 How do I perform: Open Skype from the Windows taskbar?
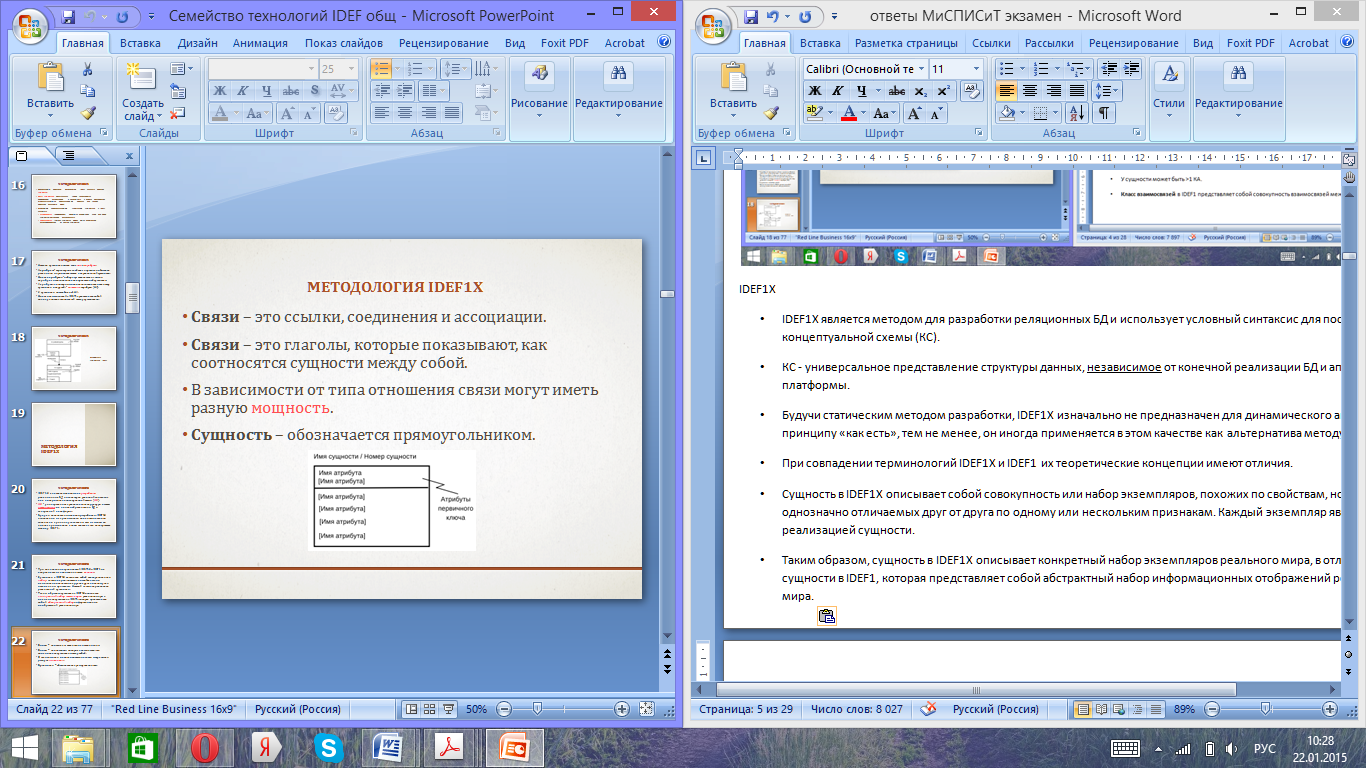point(327,748)
